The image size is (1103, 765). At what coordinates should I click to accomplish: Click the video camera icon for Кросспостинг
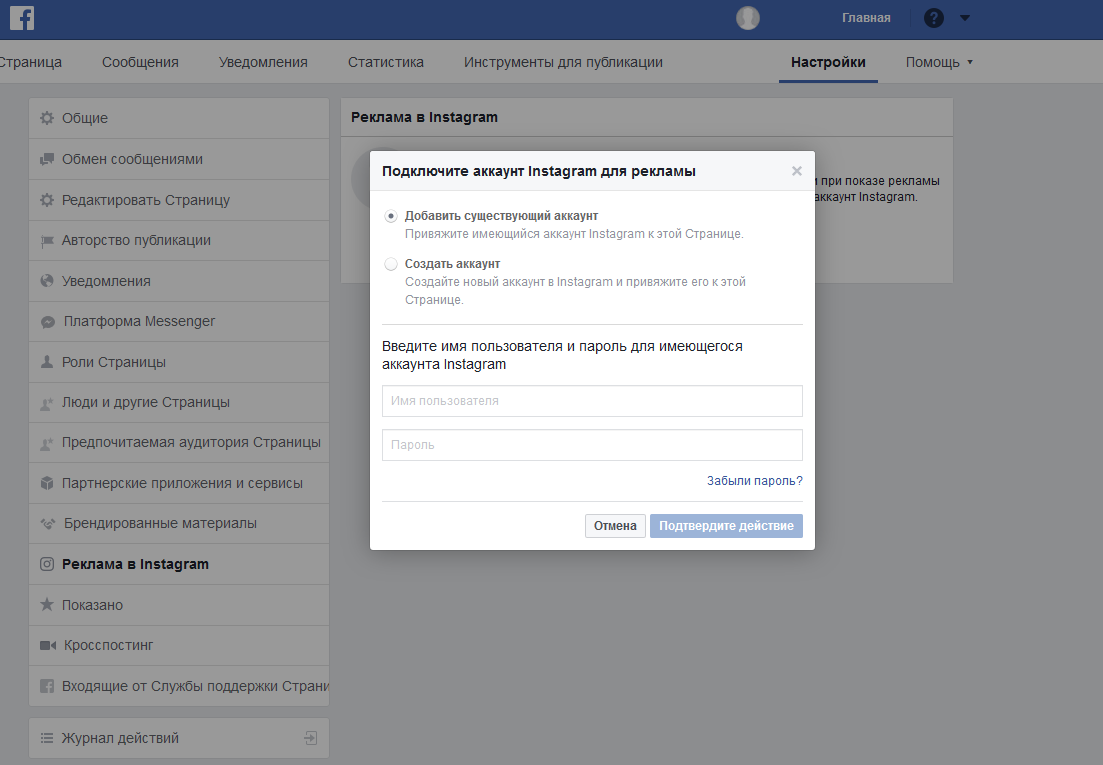pos(48,645)
